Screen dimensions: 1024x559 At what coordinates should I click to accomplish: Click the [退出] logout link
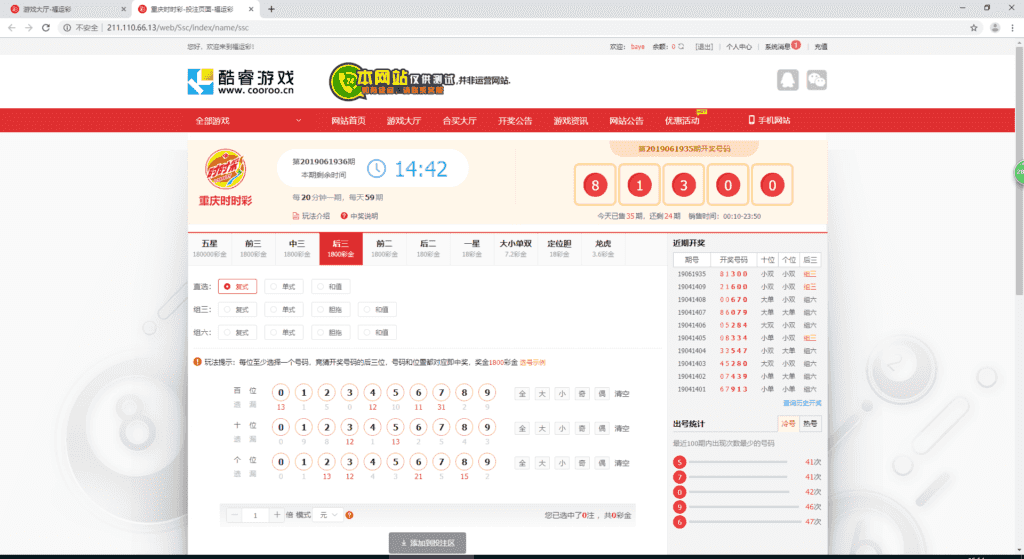(704, 46)
